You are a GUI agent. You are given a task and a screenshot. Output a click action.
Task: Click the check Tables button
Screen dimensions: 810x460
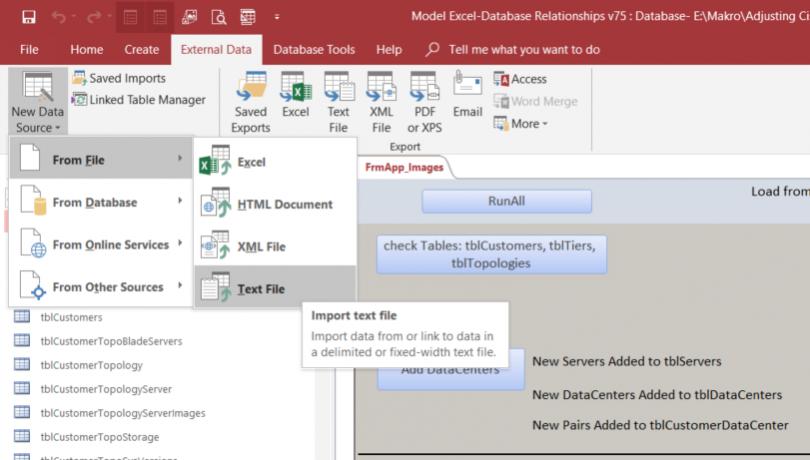491,254
